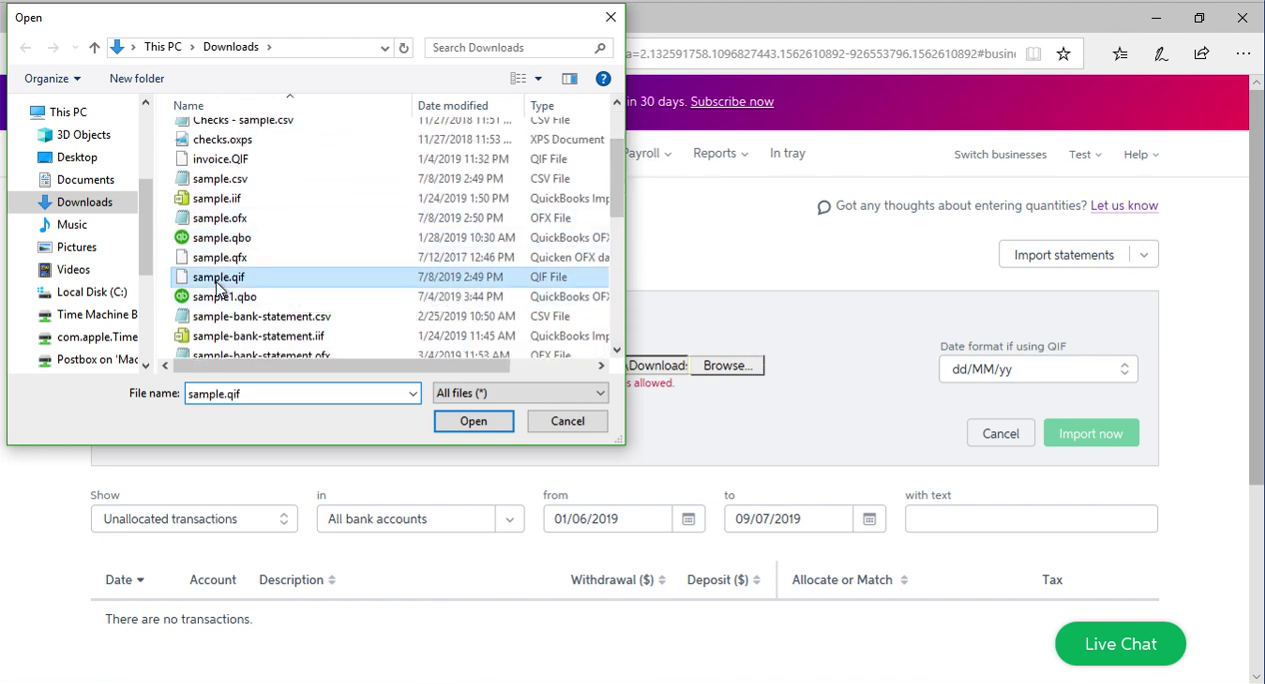Expand the Import statements split arrow
Viewport: 1265px width, 684px height.
(1144, 255)
